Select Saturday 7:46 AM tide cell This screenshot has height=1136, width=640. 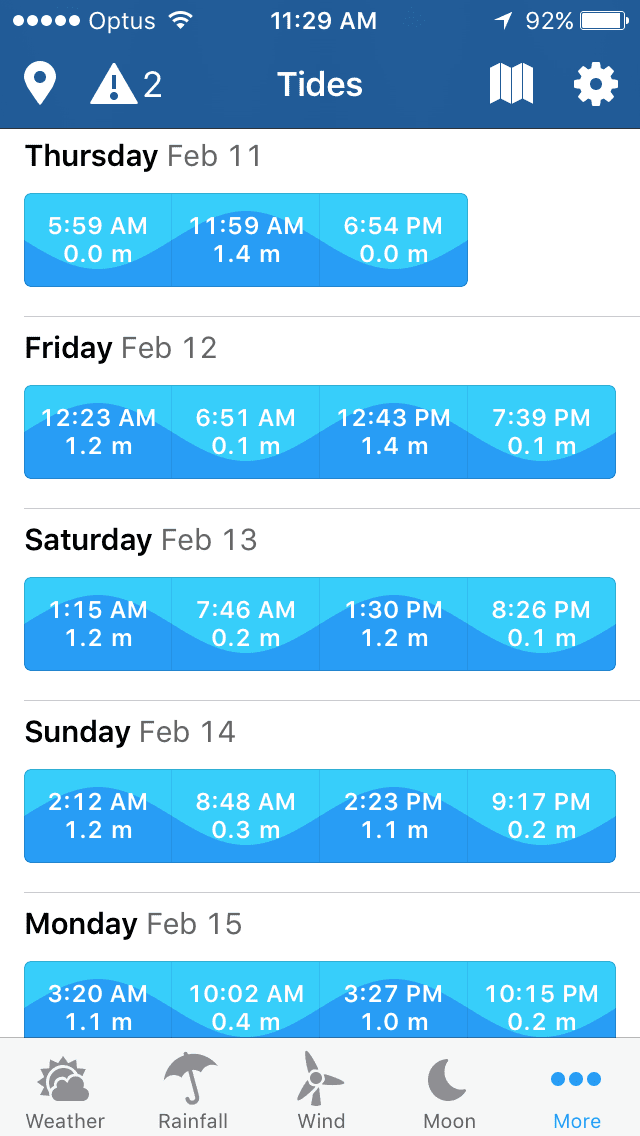(x=246, y=624)
